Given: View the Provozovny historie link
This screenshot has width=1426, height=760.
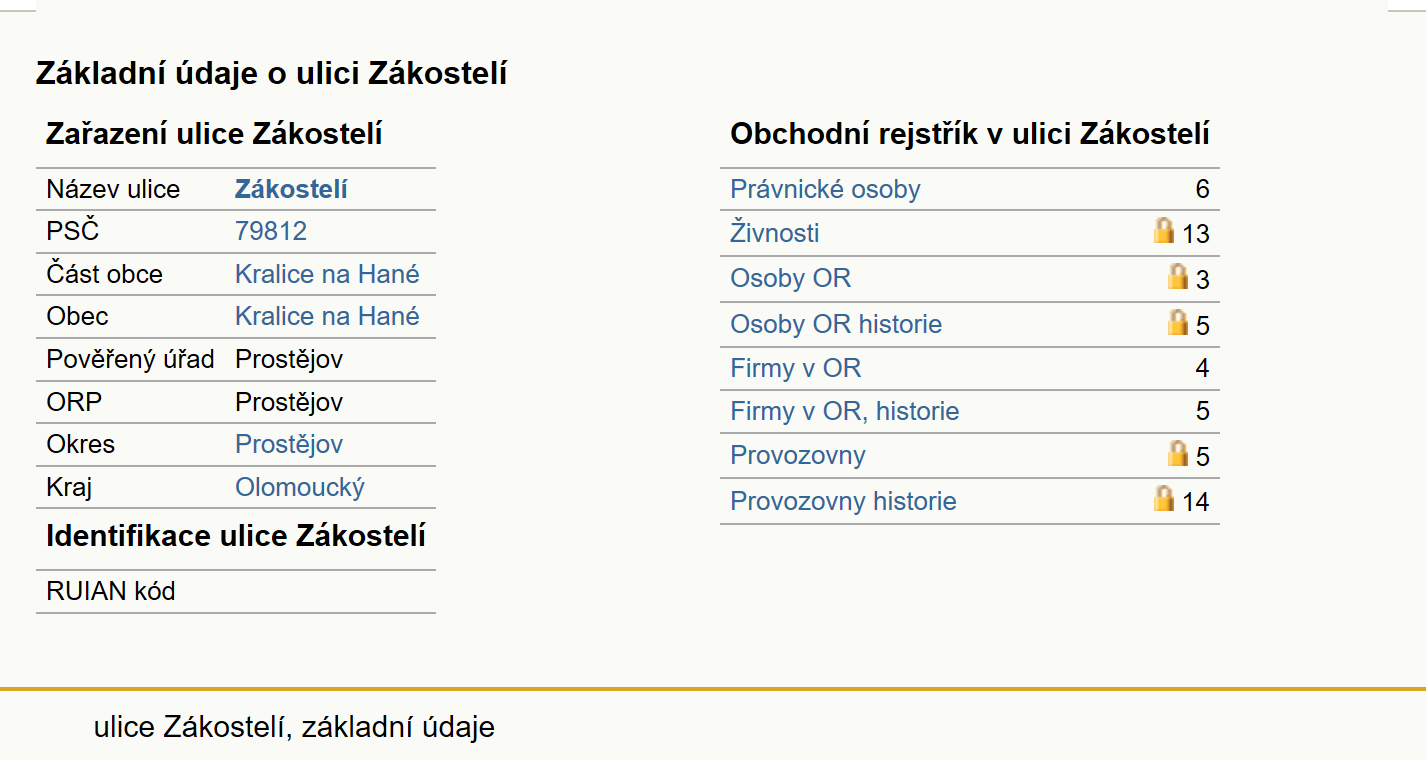Looking at the screenshot, I should tap(843, 501).
